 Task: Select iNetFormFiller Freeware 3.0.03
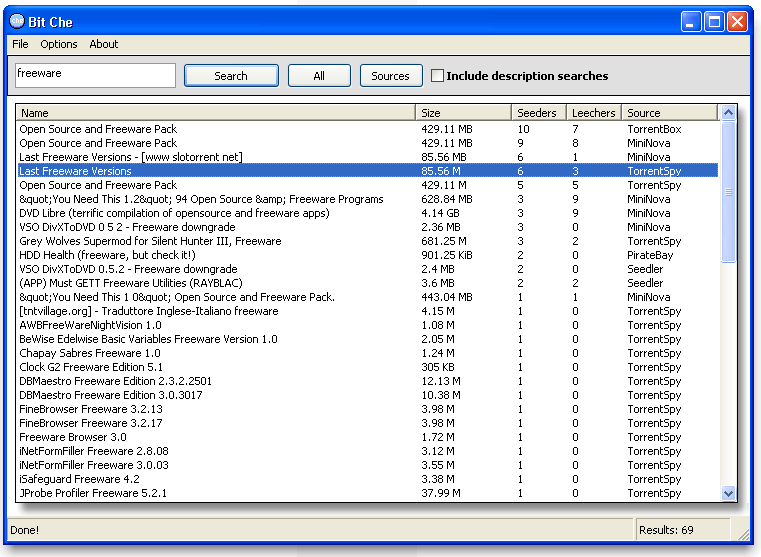(367, 465)
